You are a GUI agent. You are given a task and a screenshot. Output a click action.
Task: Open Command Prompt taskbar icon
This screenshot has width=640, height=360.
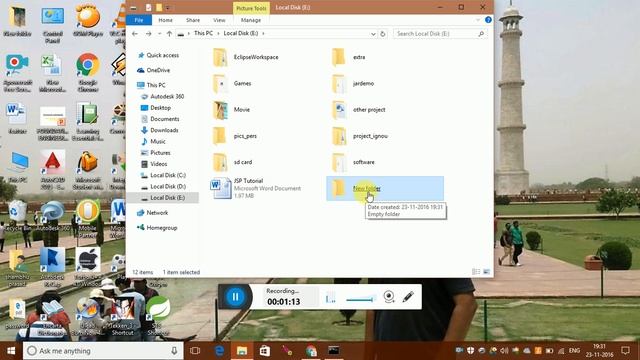(x=333, y=351)
